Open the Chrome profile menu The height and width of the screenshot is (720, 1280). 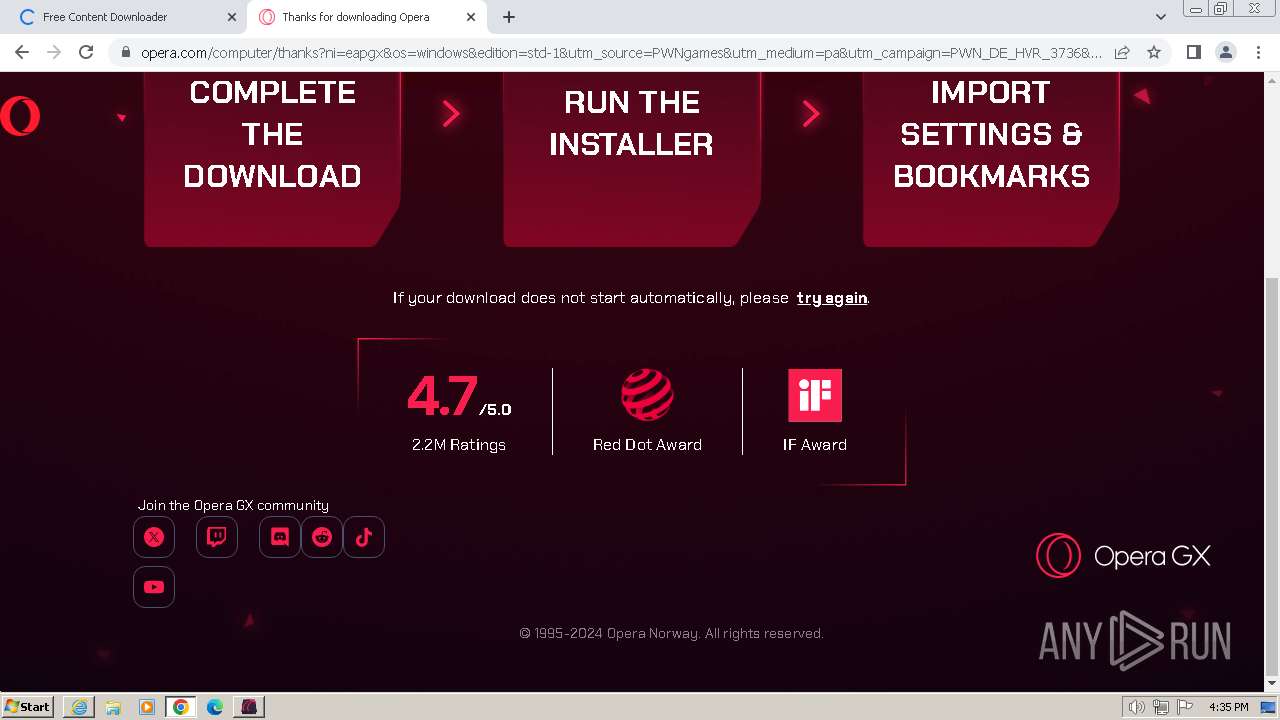click(1226, 52)
